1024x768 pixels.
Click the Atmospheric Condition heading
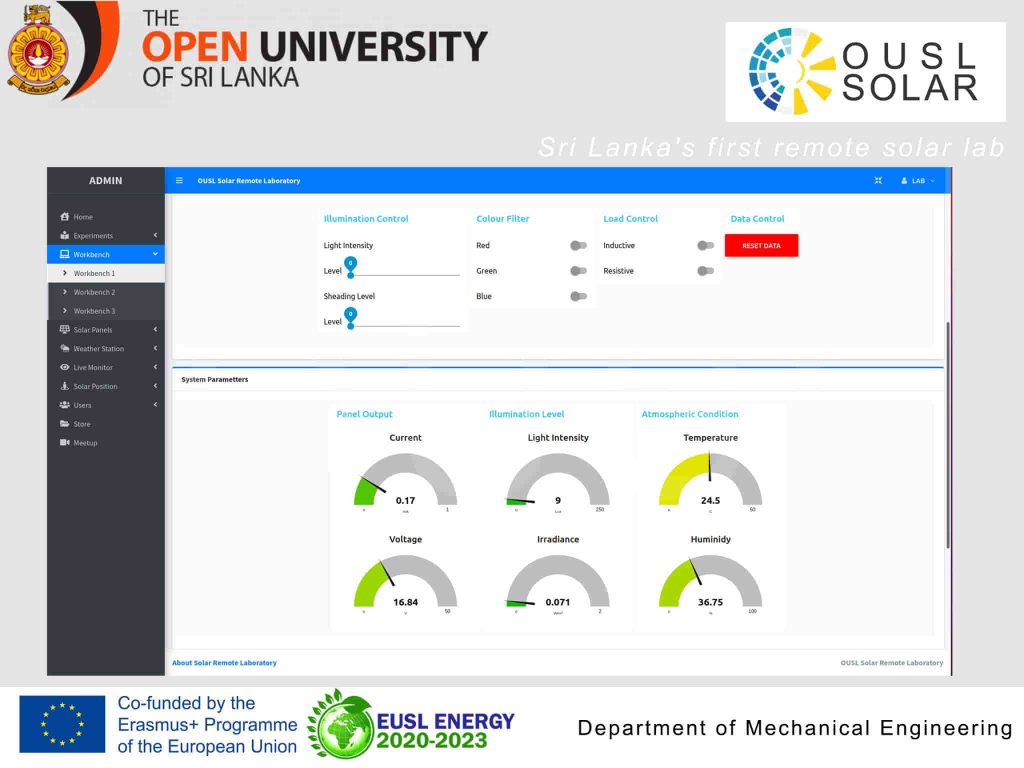(690, 414)
